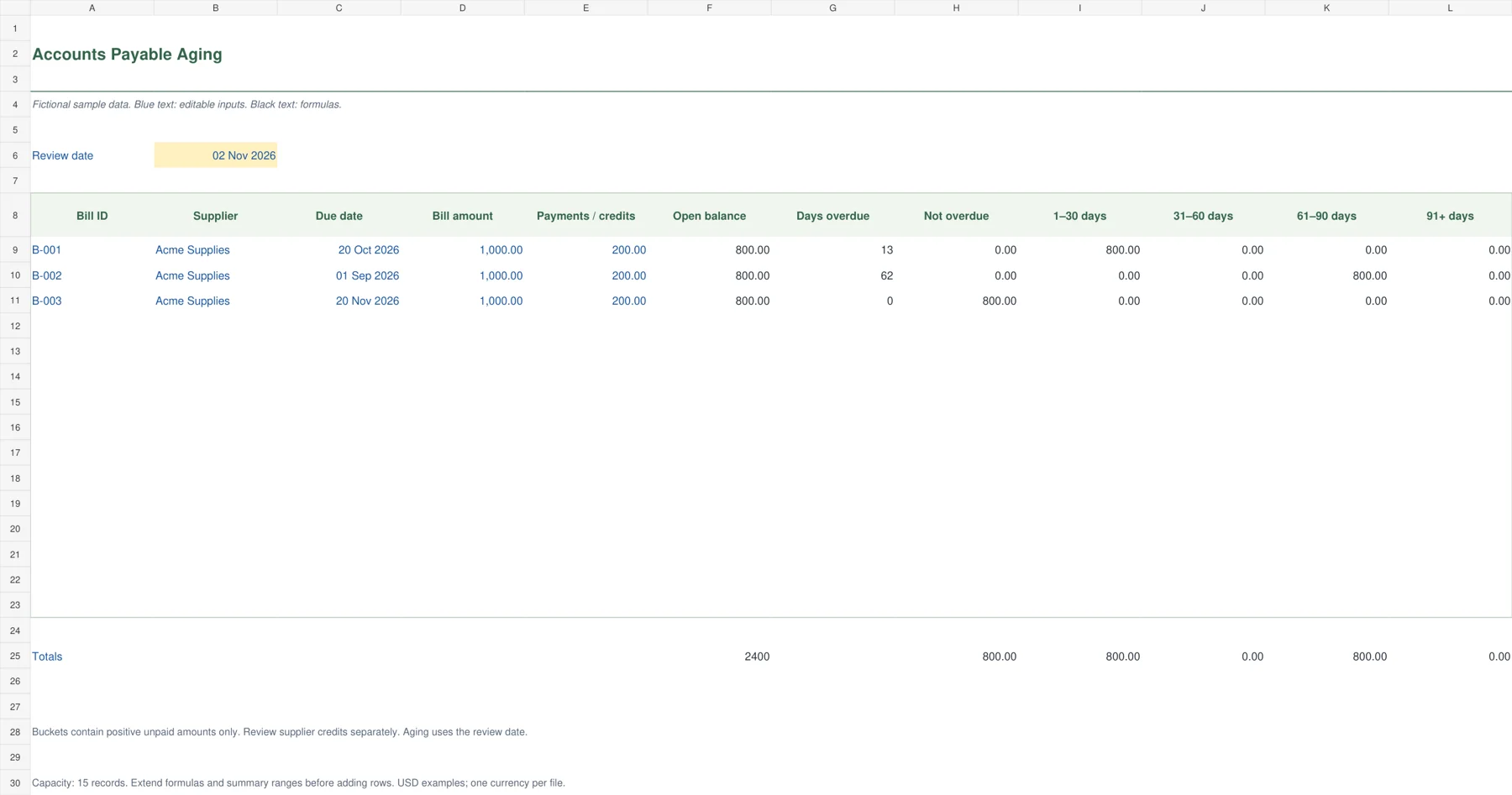Select days overdue value 13
Screen dimensions: 1512x795
[x=832, y=250]
